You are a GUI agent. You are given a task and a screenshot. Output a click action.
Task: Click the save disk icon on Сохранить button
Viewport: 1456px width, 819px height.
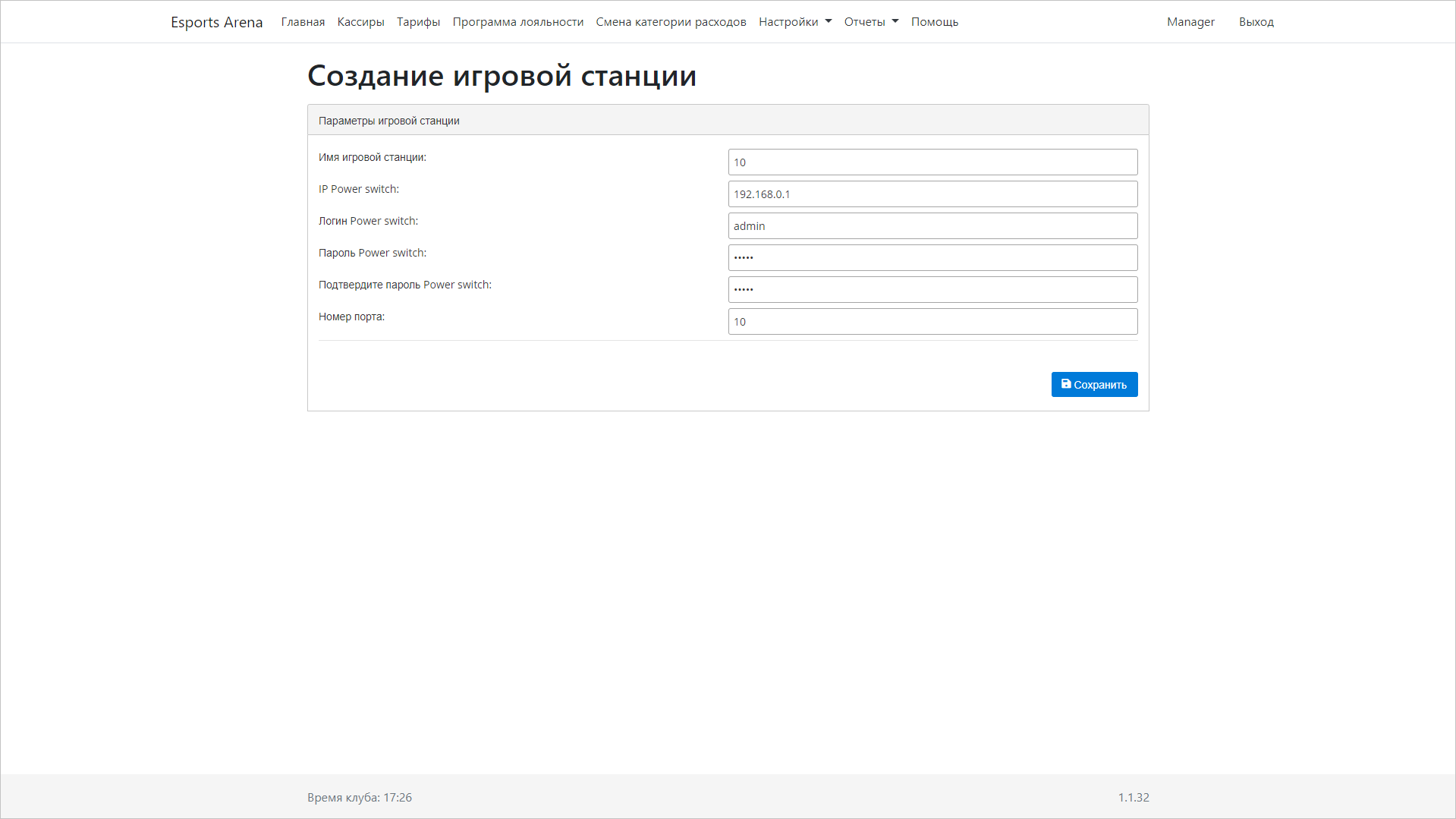tap(1068, 384)
